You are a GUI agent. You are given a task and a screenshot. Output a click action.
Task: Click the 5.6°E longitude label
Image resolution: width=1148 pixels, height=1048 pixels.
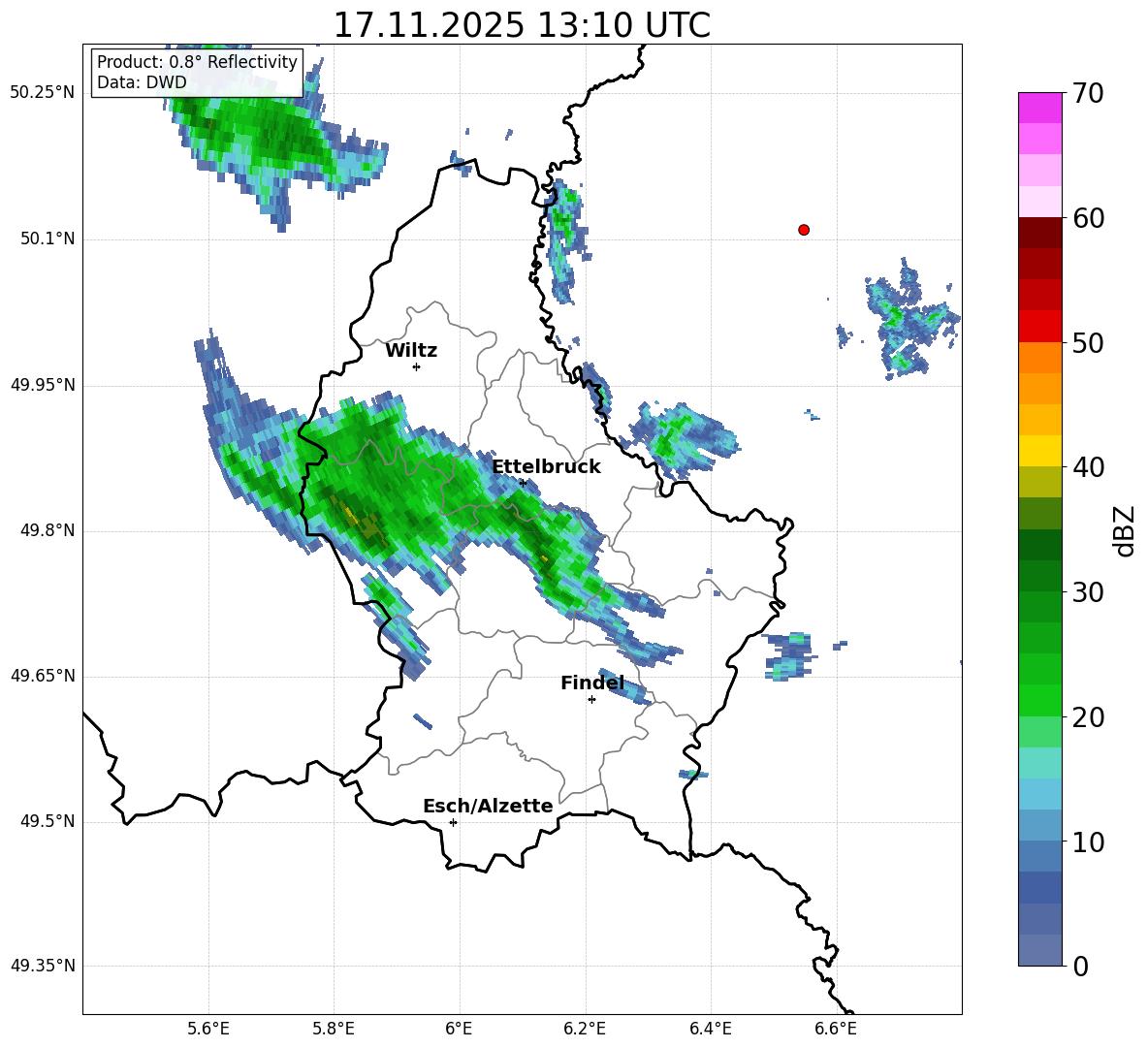click(x=208, y=1029)
